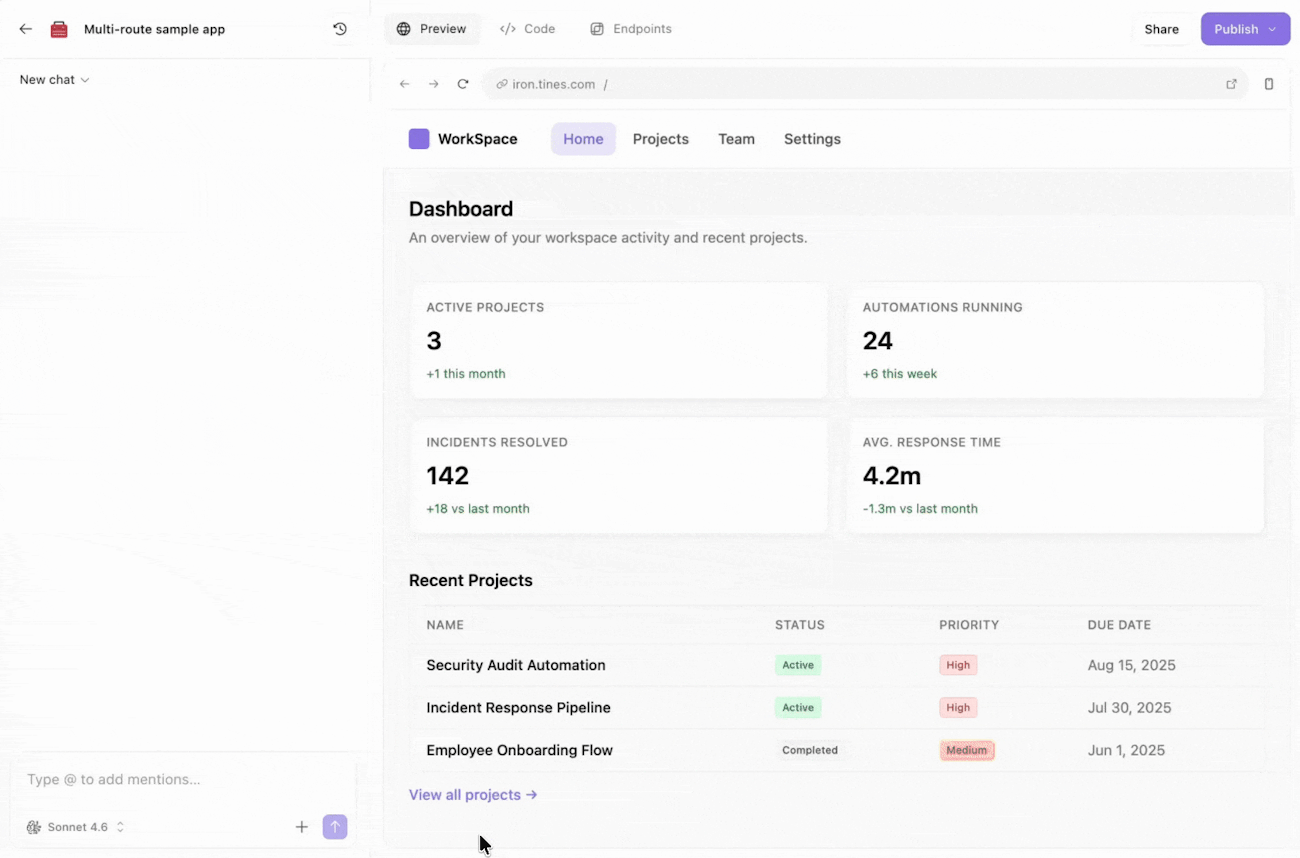1300x858 pixels.
Task: Send message with purple arrow button
Action: [x=335, y=827]
